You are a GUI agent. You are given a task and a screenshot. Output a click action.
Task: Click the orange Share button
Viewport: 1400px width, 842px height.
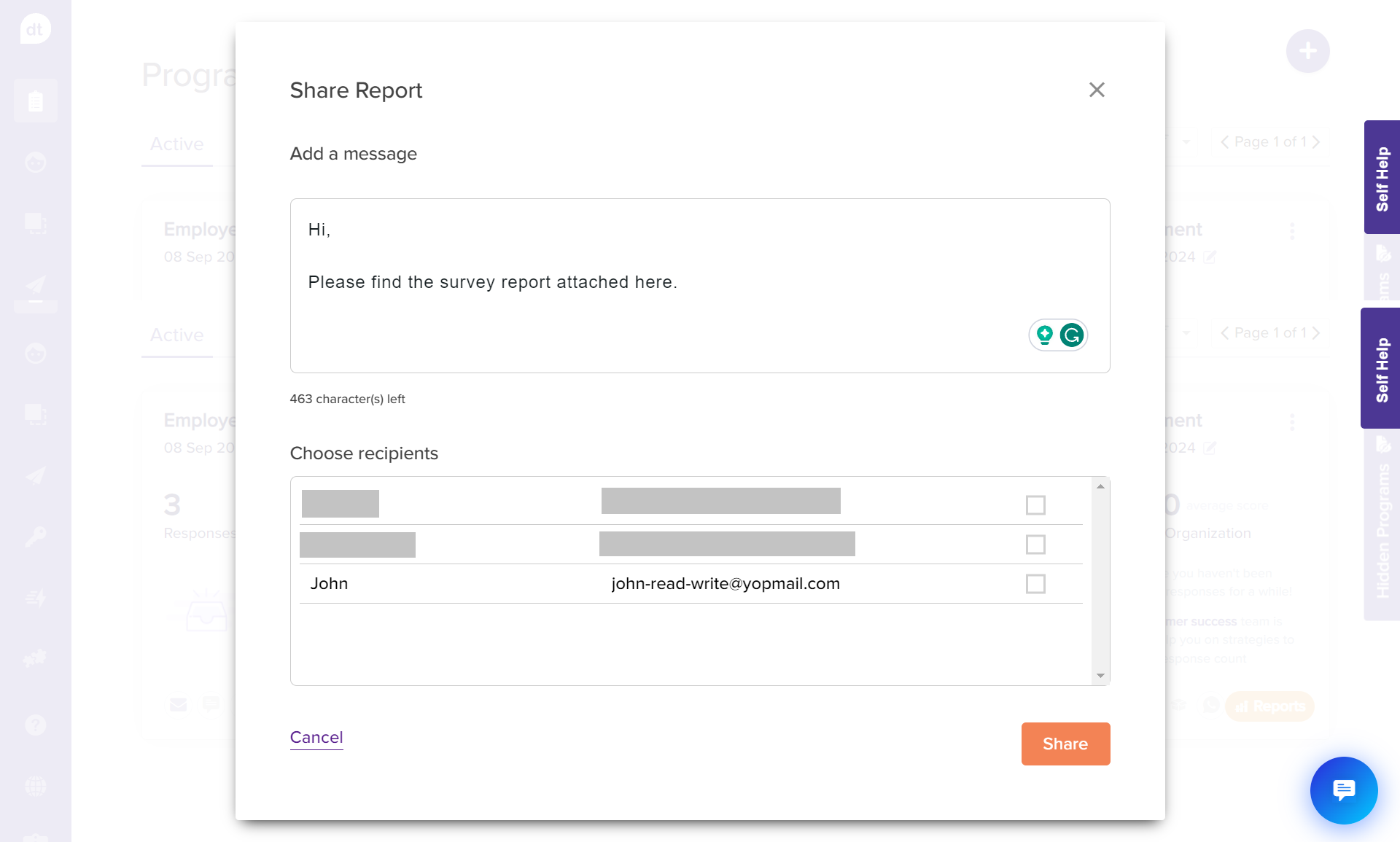pos(1065,744)
